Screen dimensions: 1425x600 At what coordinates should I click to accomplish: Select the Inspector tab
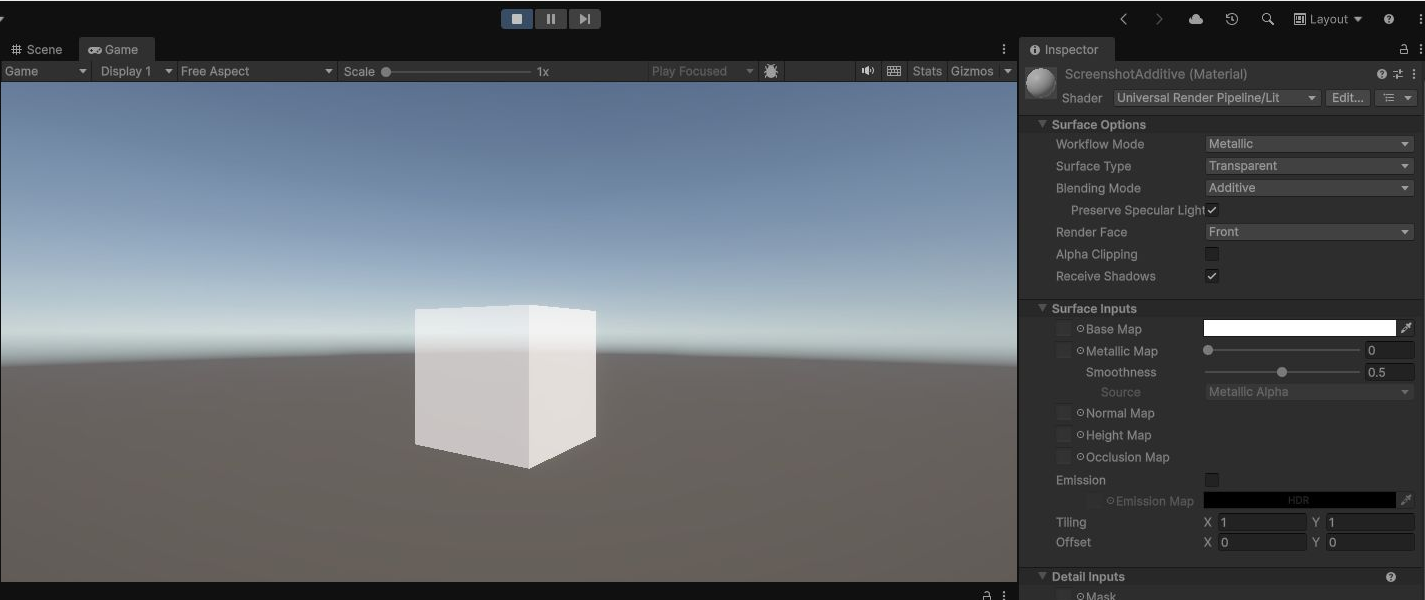click(1064, 49)
